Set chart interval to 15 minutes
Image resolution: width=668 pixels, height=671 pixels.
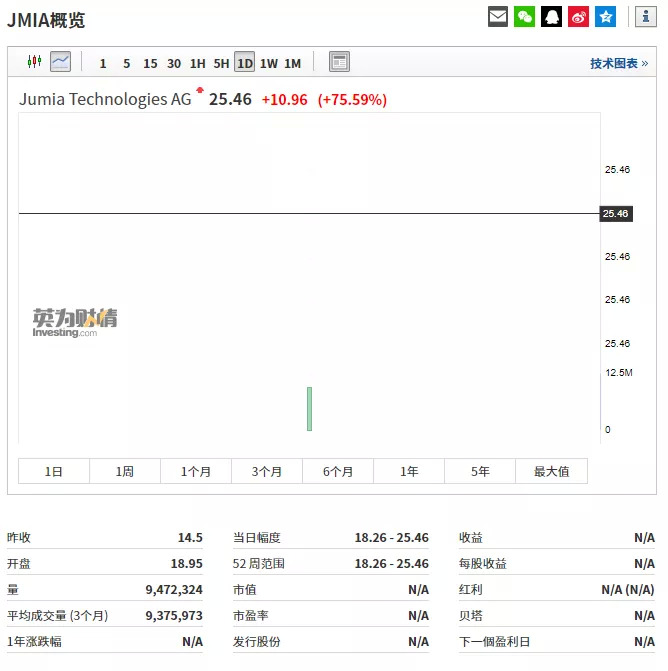(150, 64)
